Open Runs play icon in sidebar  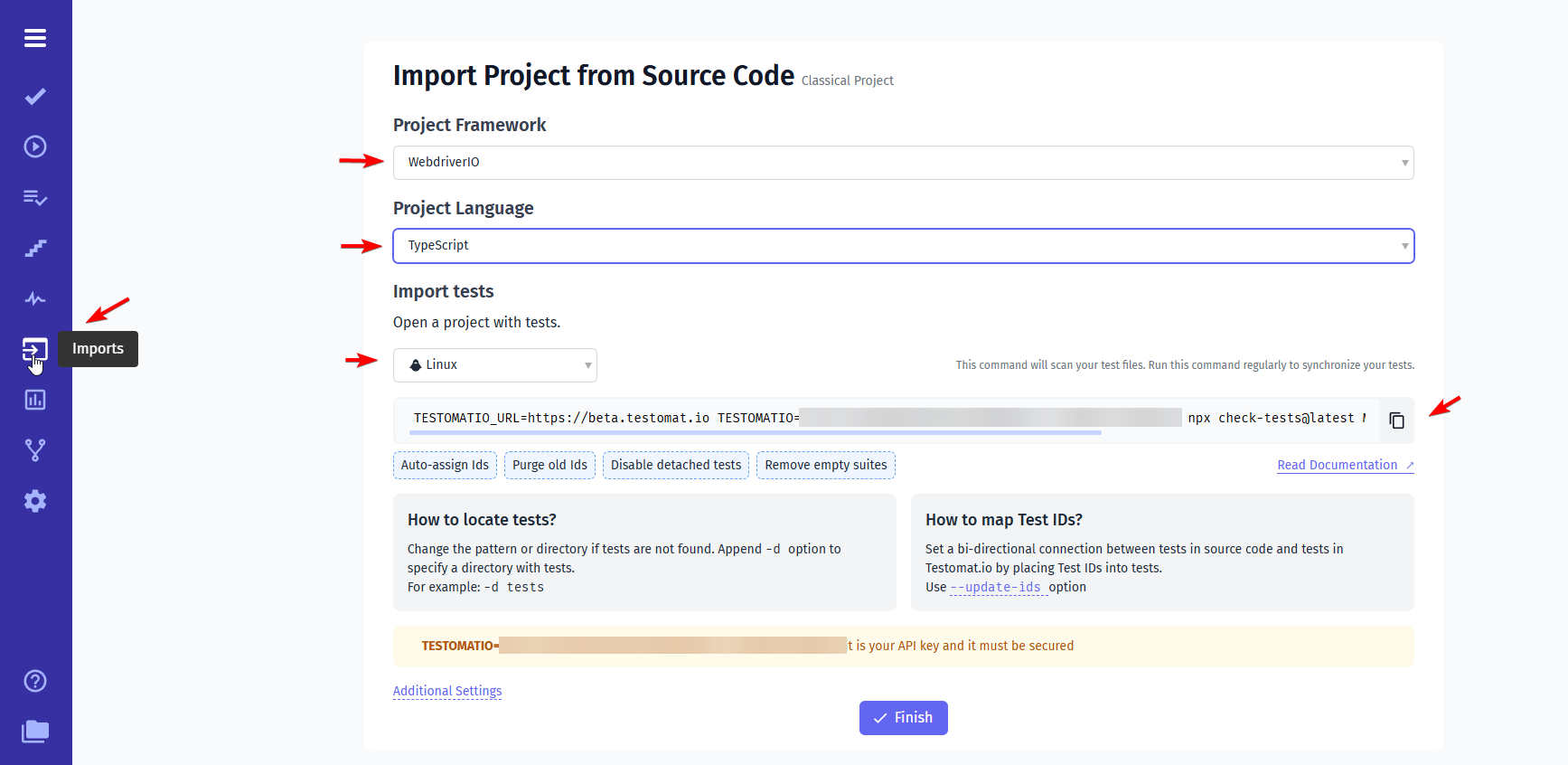click(x=35, y=146)
